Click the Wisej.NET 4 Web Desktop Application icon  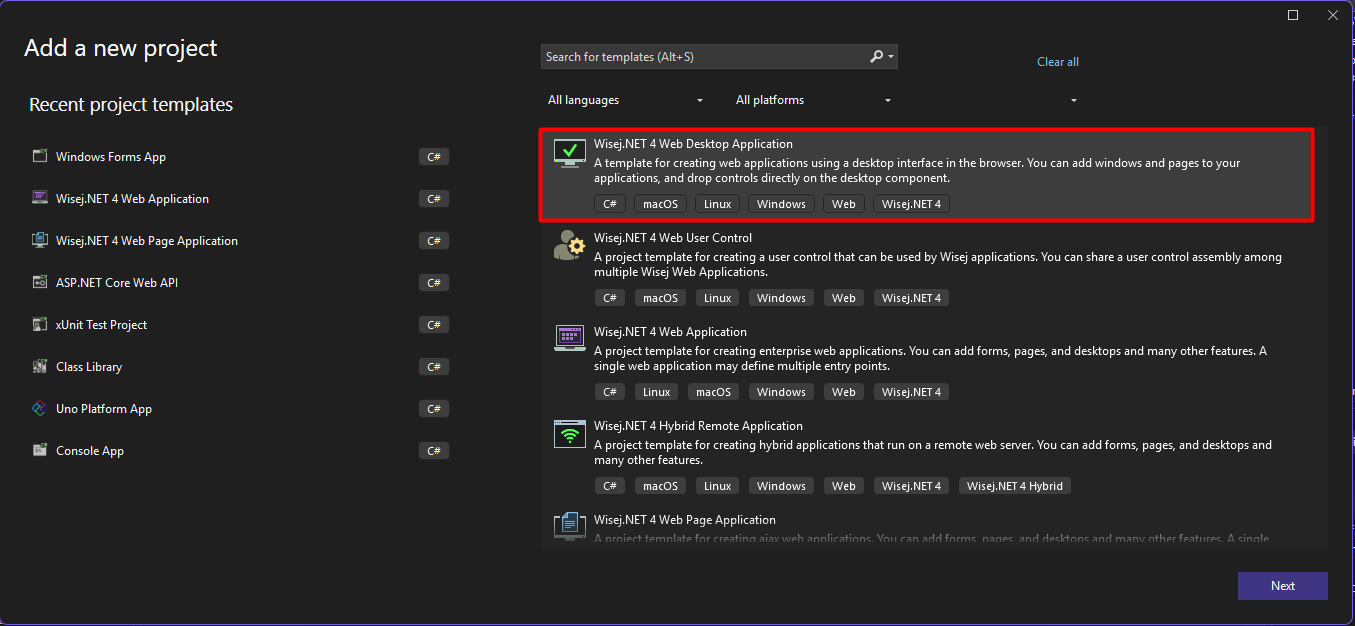569,152
